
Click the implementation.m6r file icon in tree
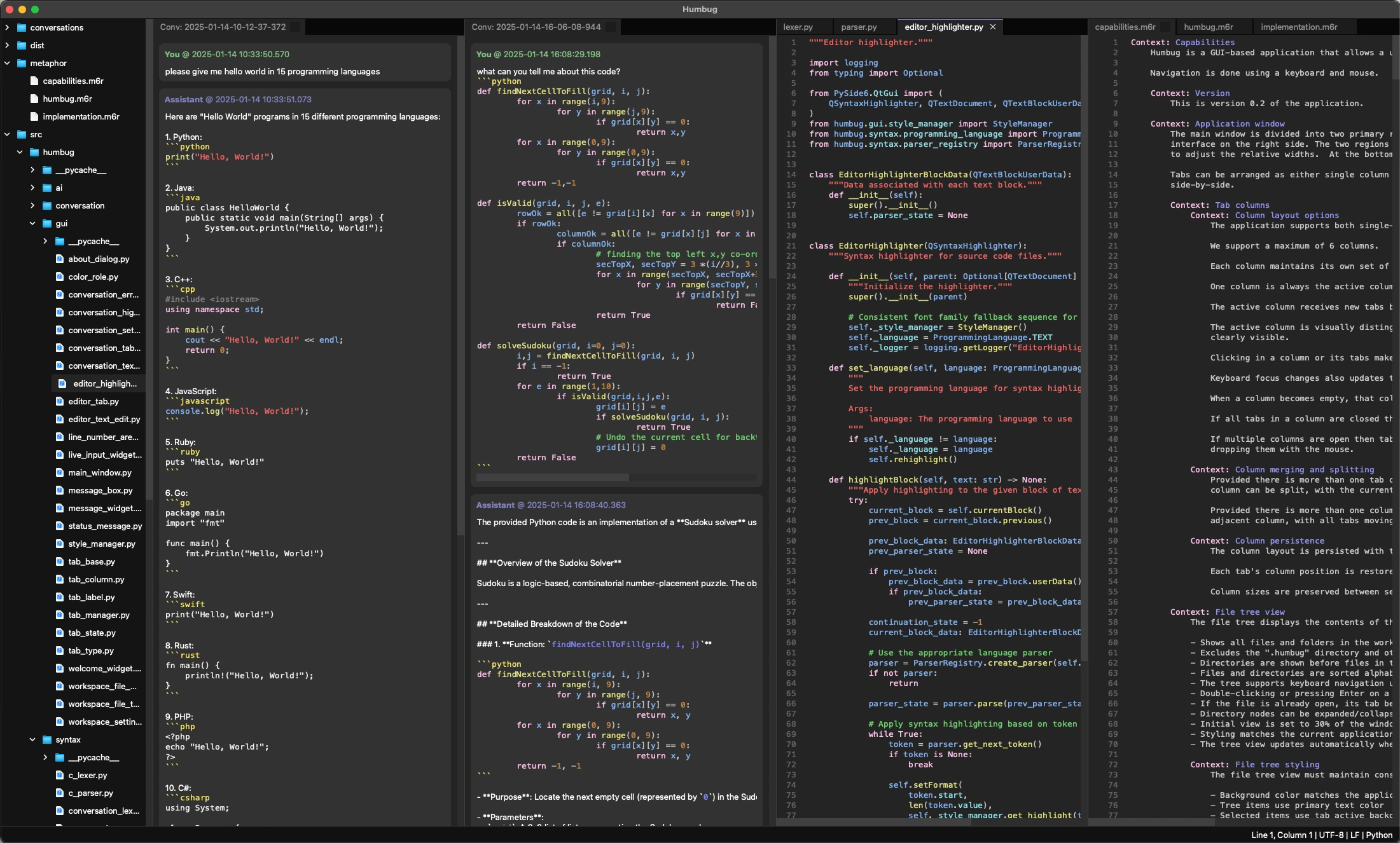coord(34,116)
